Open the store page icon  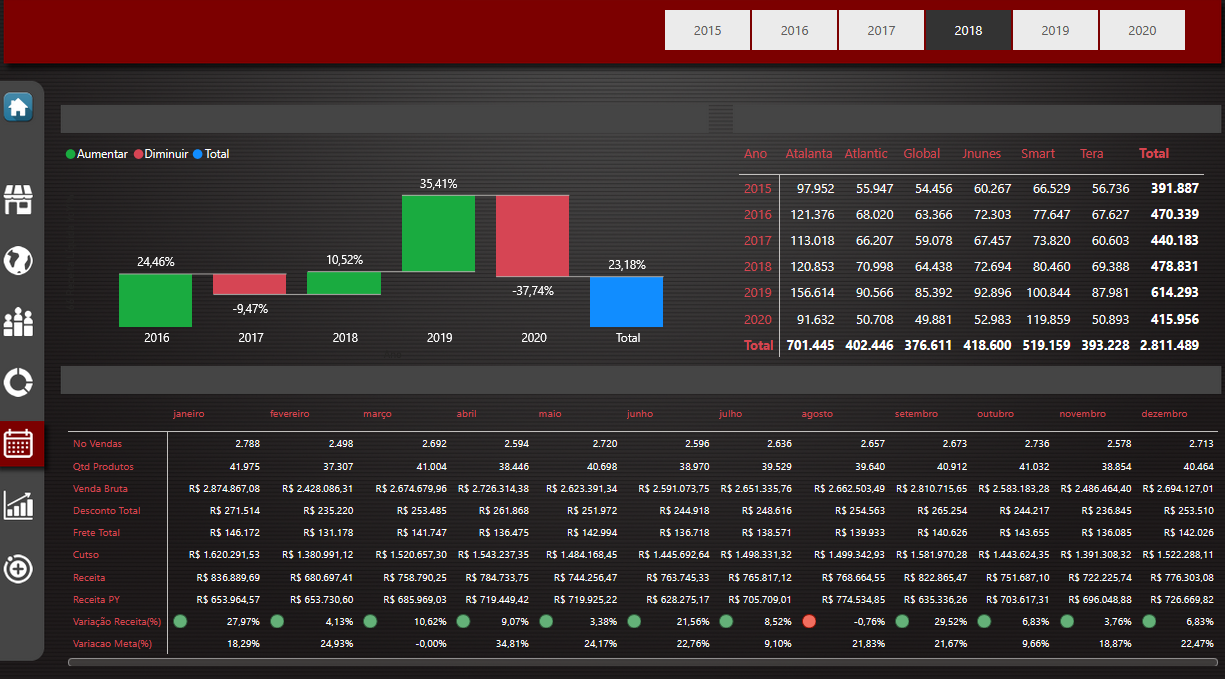18,199
